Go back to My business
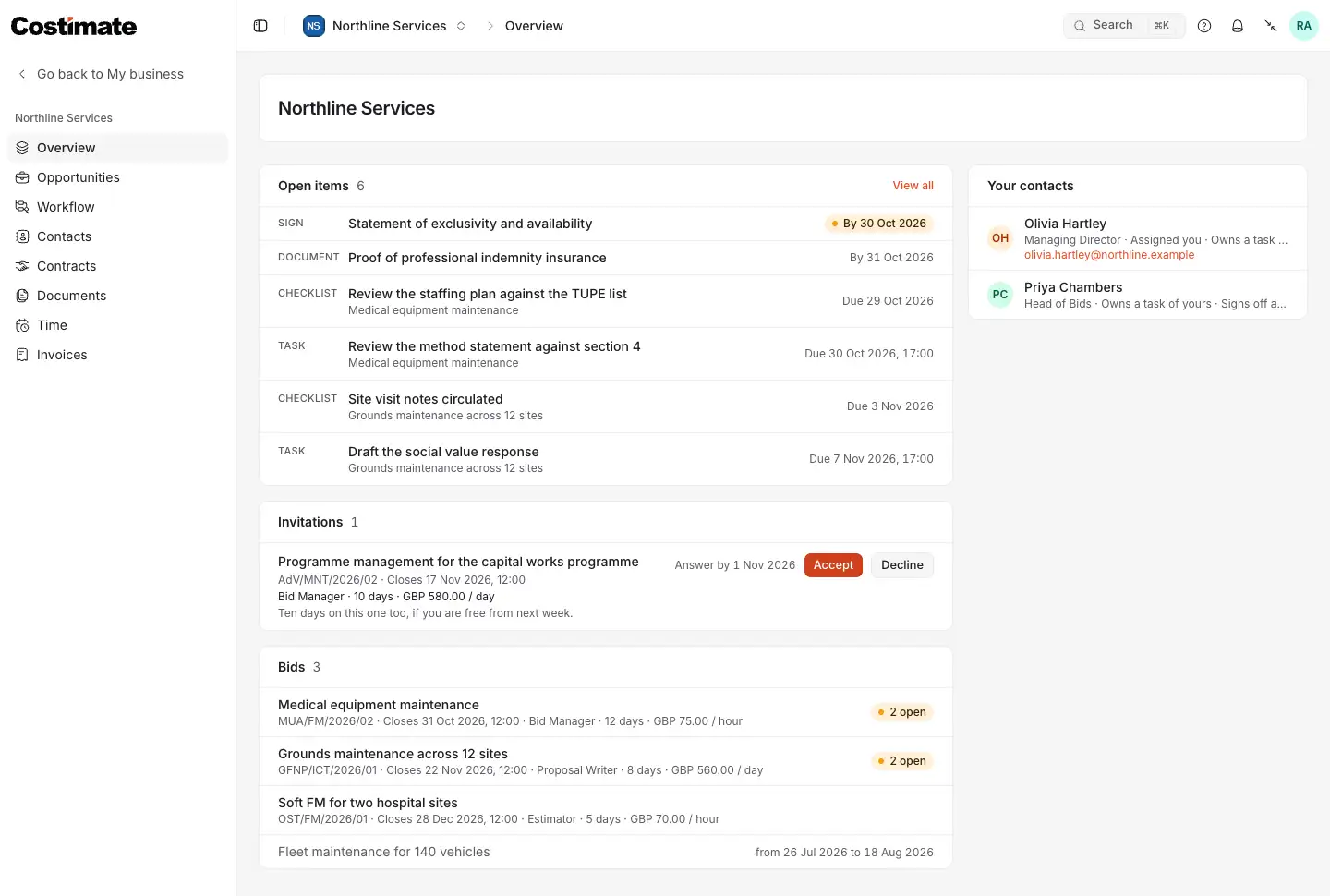This screenshot has width=1330, height=896. pyautogui.click(x=101, y=74)
